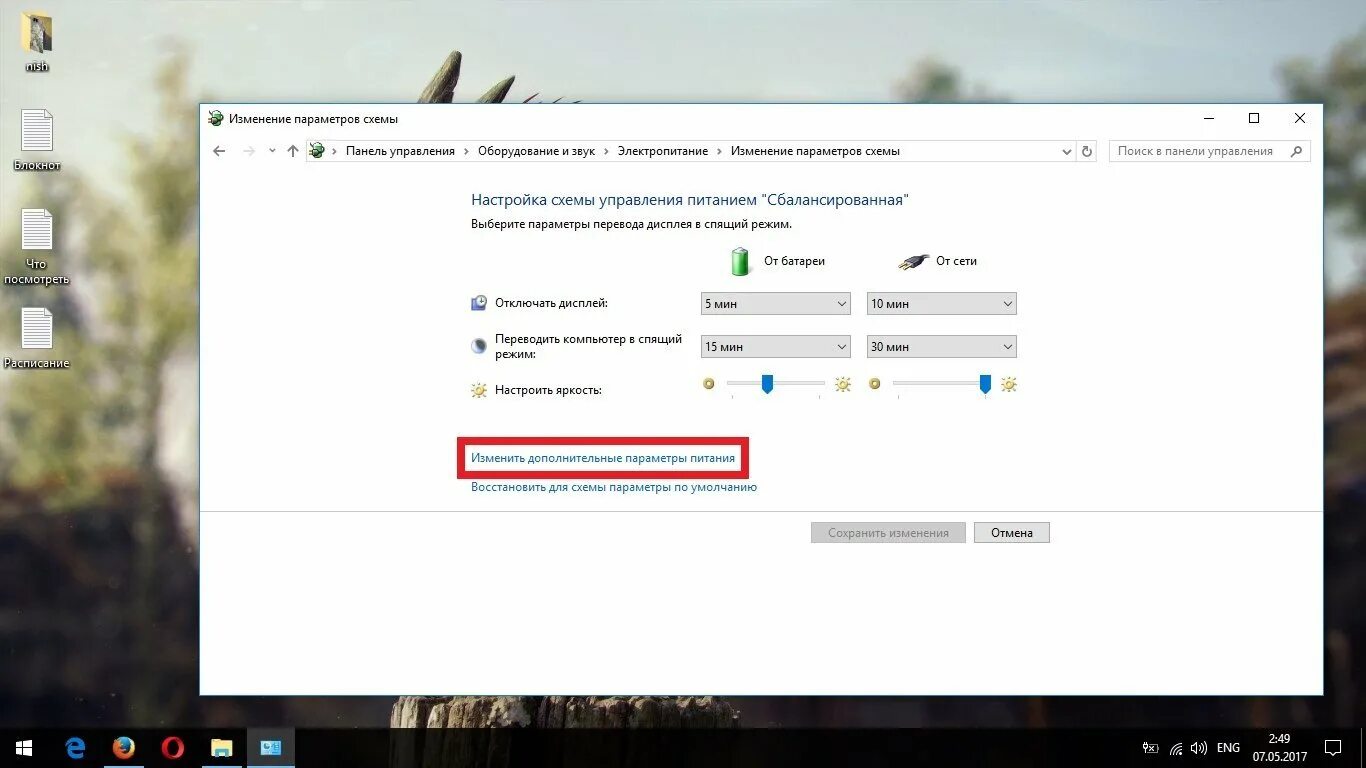The image size is (1366, 768).
Task: Click the dim sun icon of battery brightness
Action: [709, 383]
